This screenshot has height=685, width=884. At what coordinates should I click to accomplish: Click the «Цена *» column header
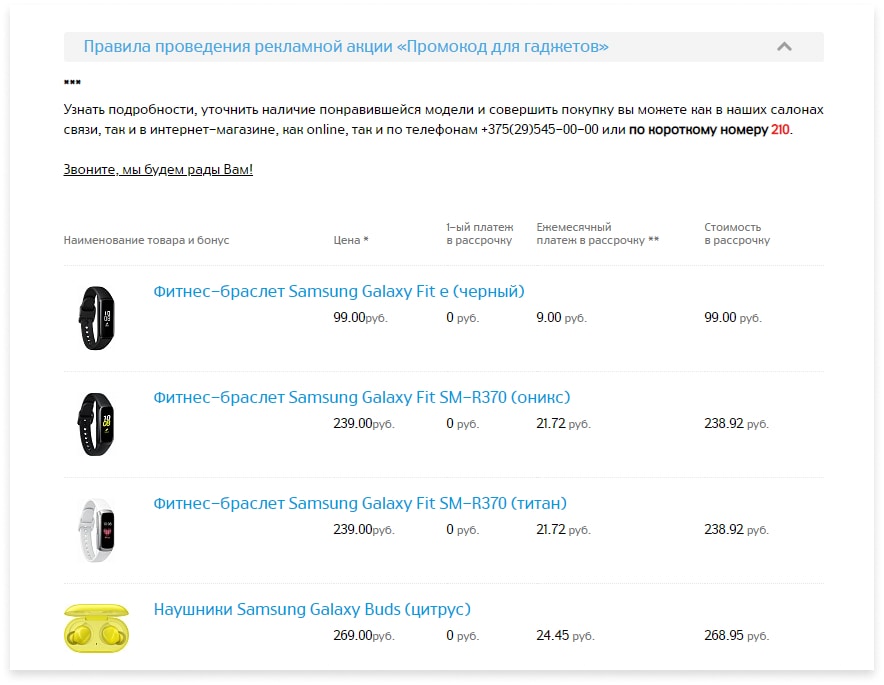[x=351, y=240]
